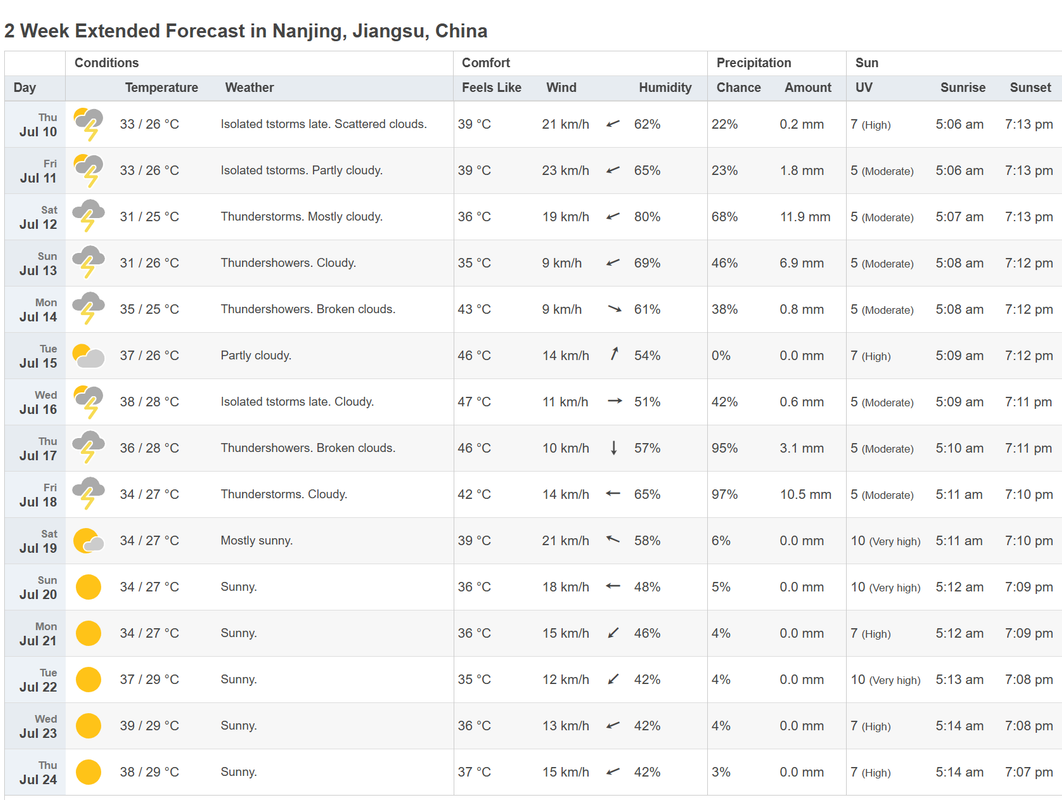1062x800 pixels.
Task: Click the wind direction arrow for Jul 15
Action: pos(614,355)
